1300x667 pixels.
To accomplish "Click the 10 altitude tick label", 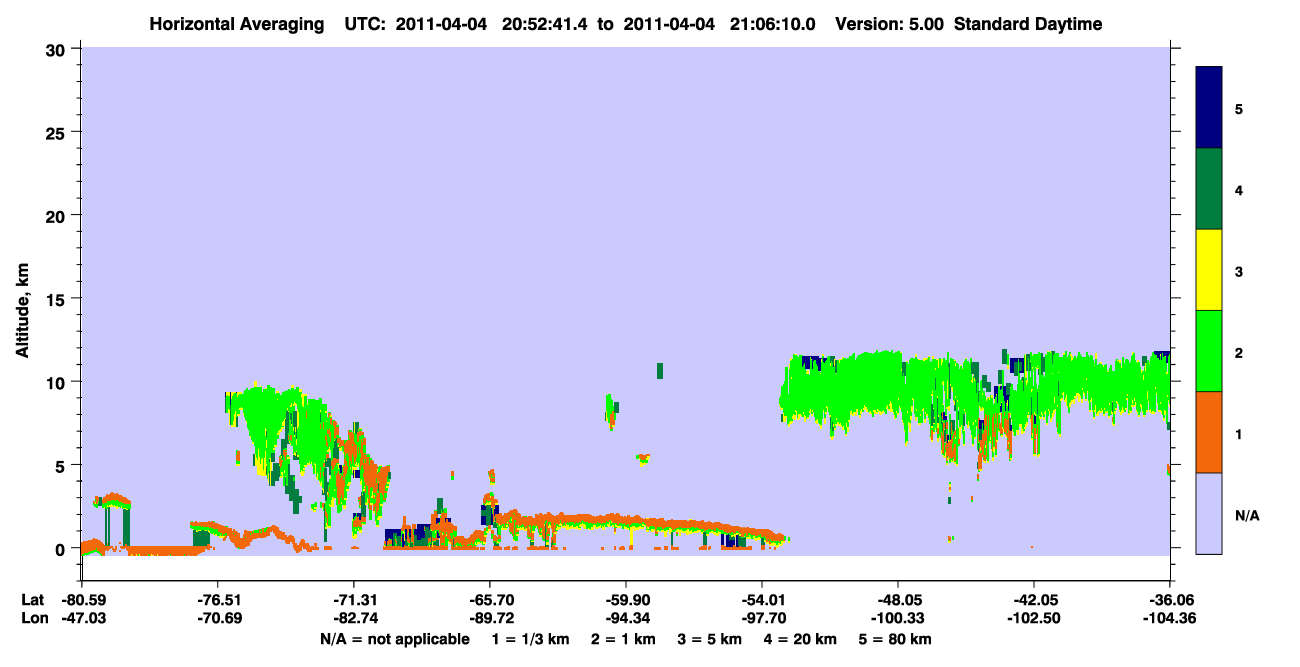I will click(57, 382).
